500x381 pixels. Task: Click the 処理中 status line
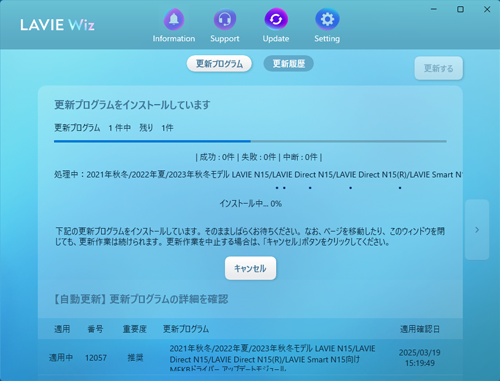click(258, 174)
